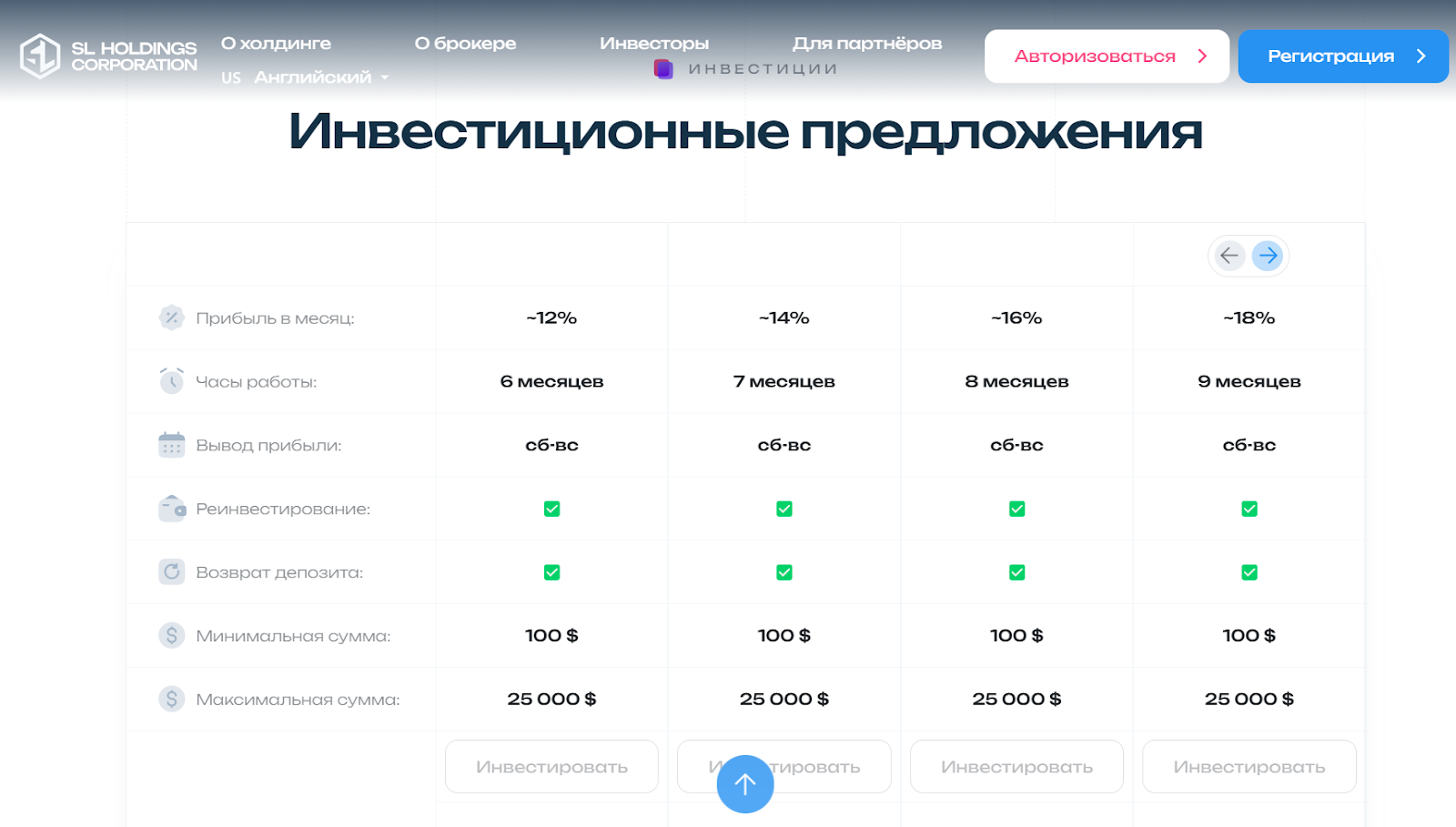Click the Возврат депозита label

point(279,573)
